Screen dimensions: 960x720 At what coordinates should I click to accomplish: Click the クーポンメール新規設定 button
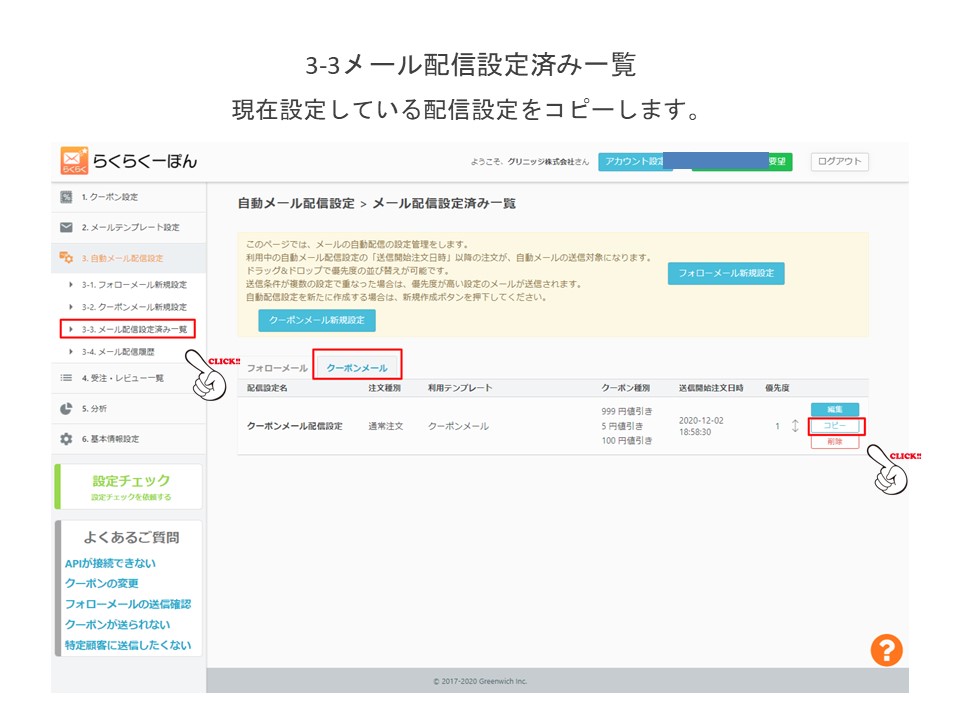[x=317, y=320]
